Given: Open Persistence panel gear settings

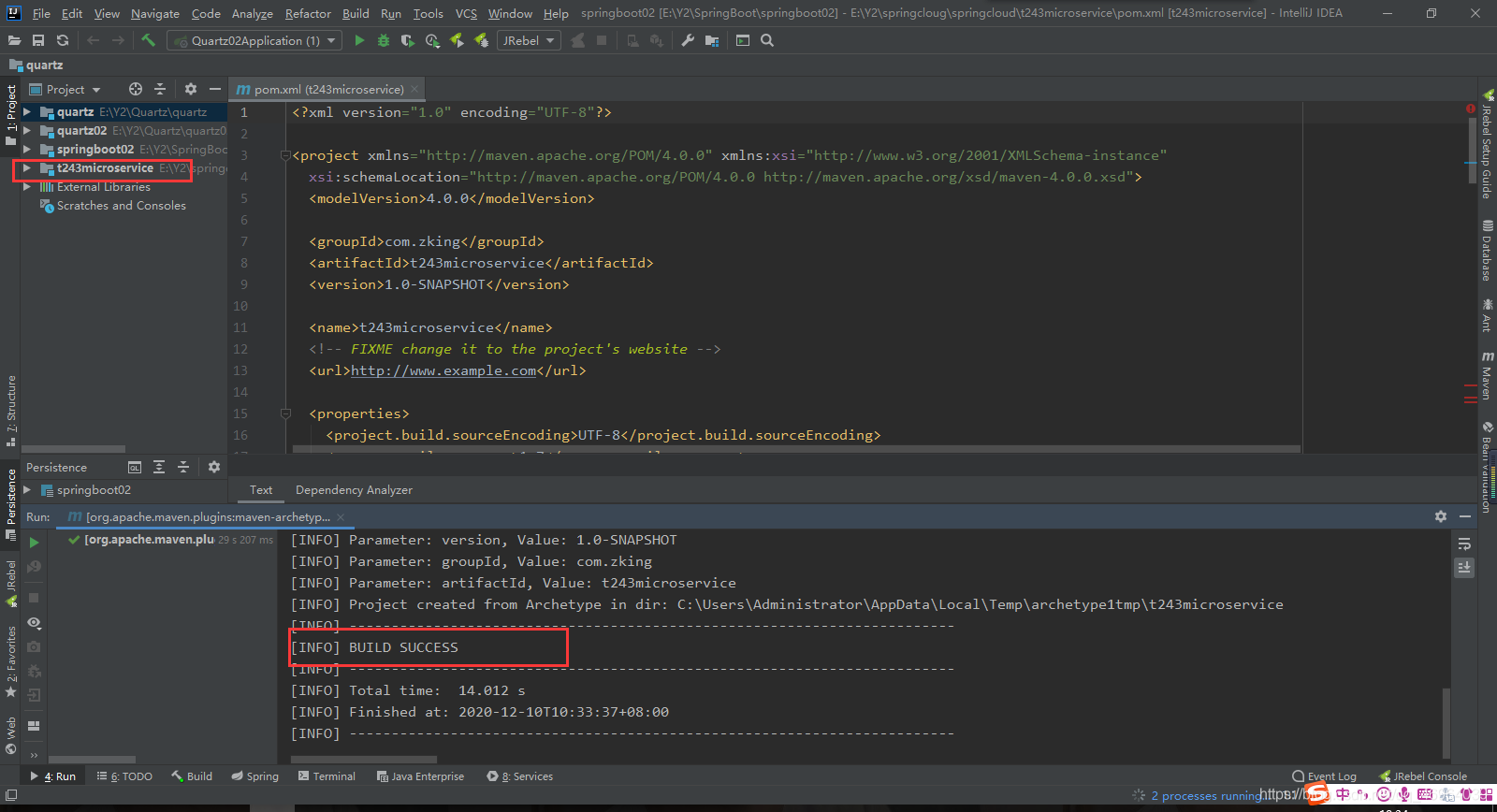Looking at the screenshot, I should [x=214, y=467].
